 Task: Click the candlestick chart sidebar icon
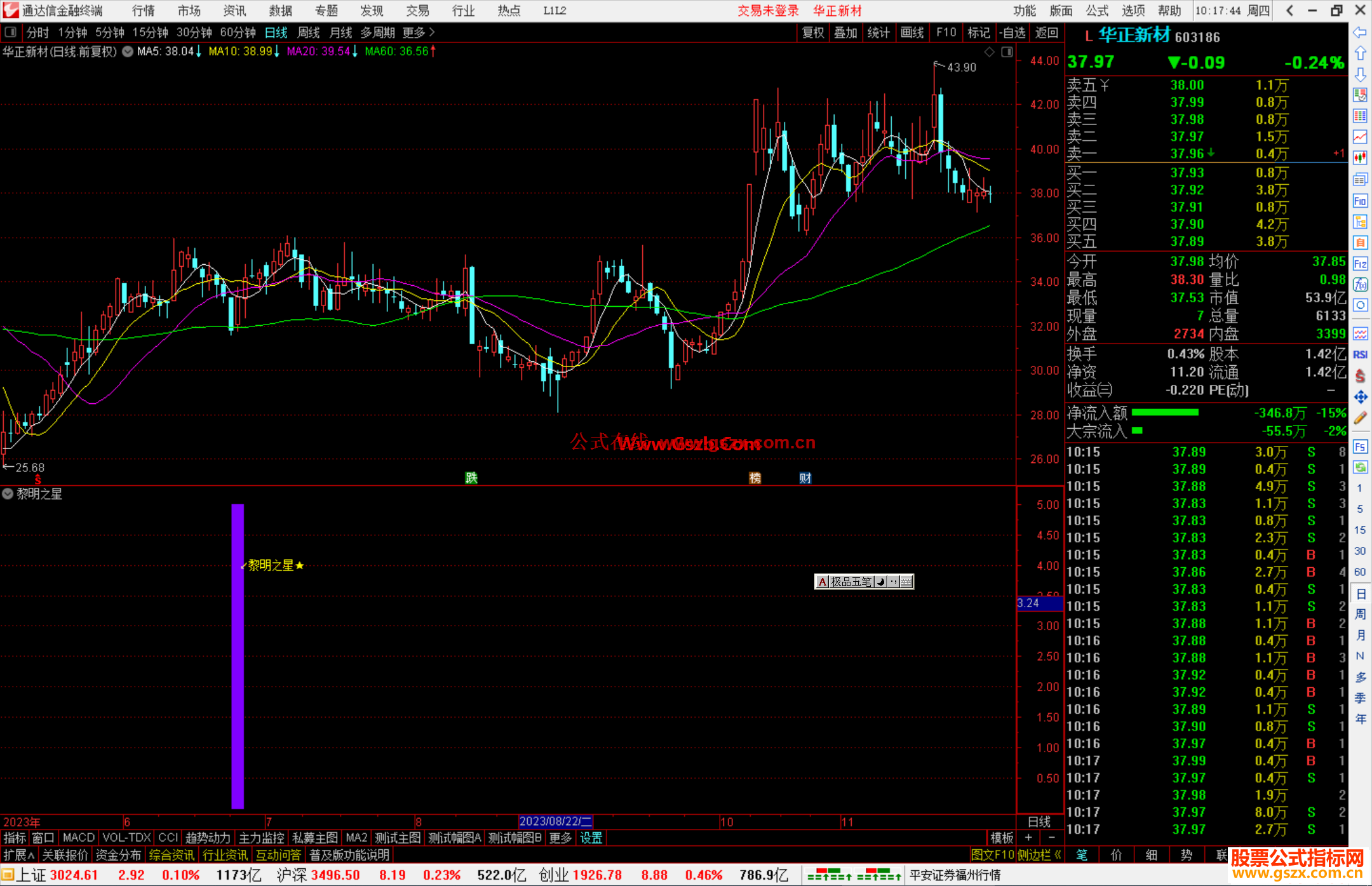pyautogui.click(x=1360, y=158)
